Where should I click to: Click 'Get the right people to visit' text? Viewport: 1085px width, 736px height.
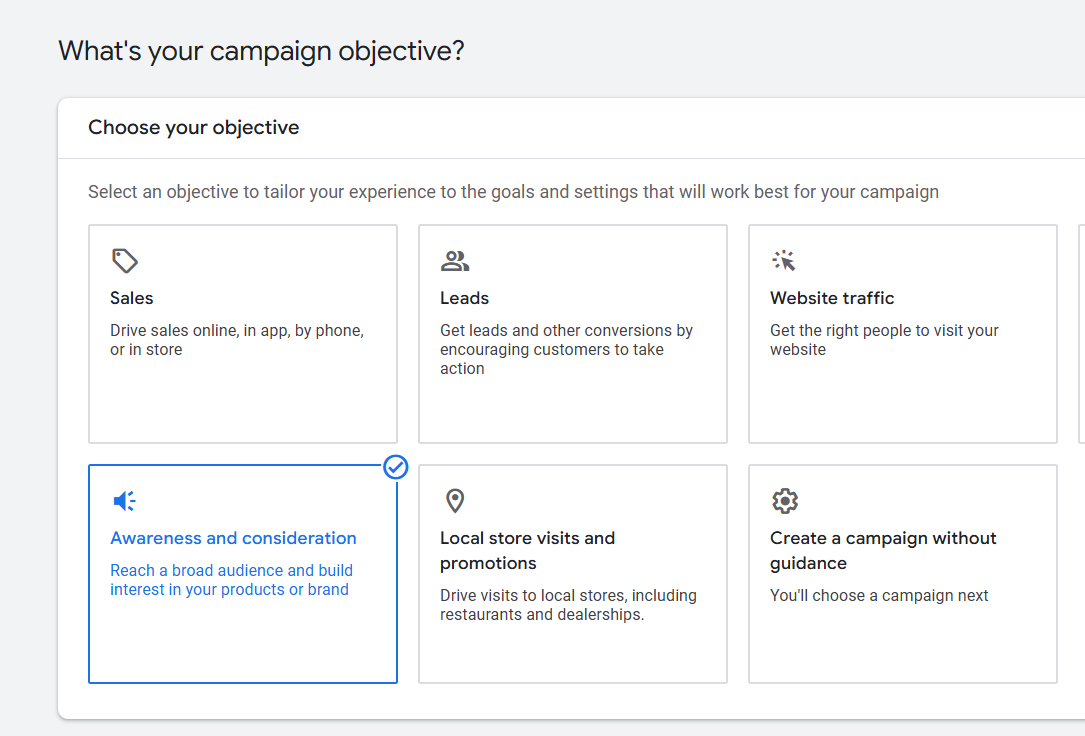pyautogui.click(x=884, y=340)
